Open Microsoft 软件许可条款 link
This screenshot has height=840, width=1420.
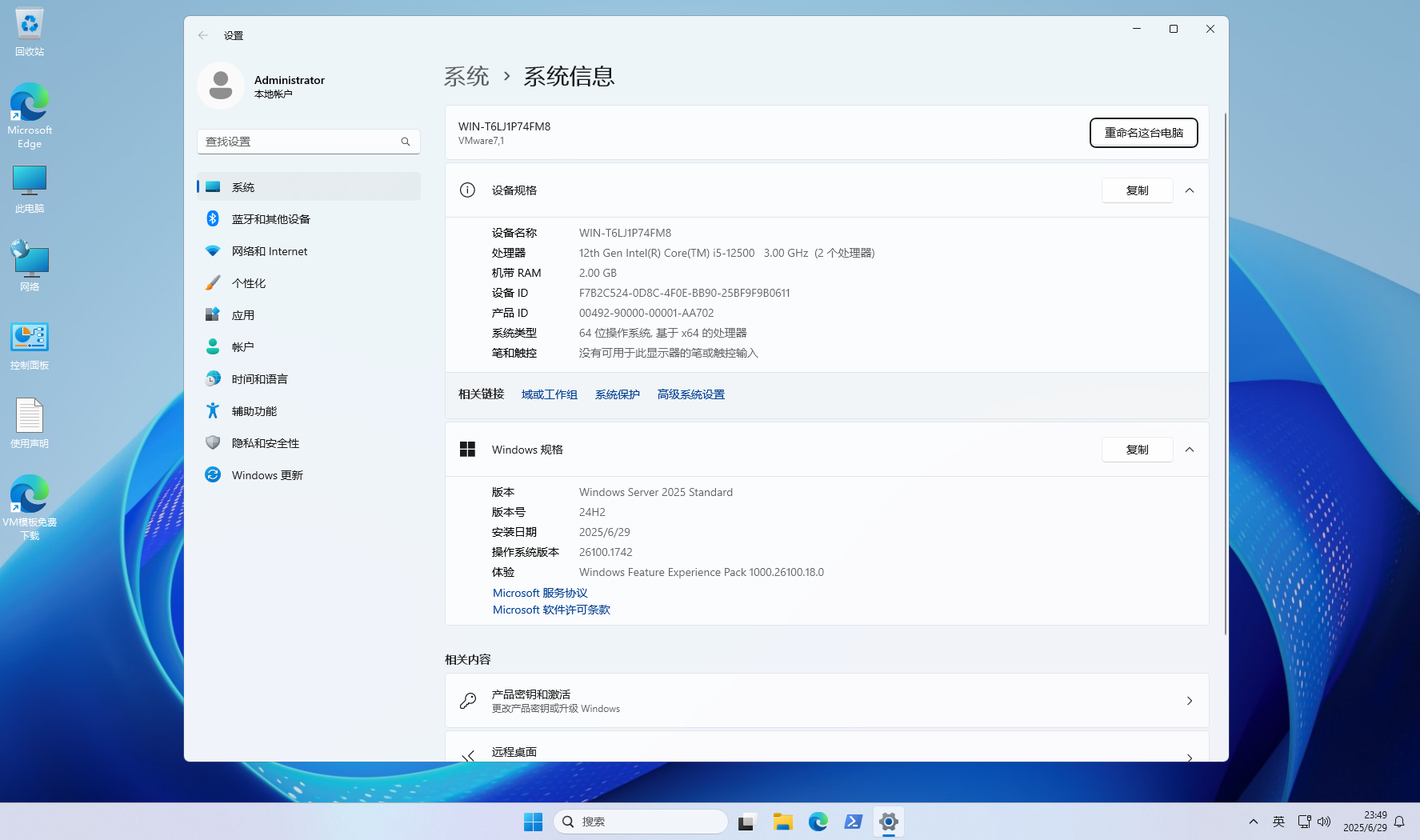(551, 610)
